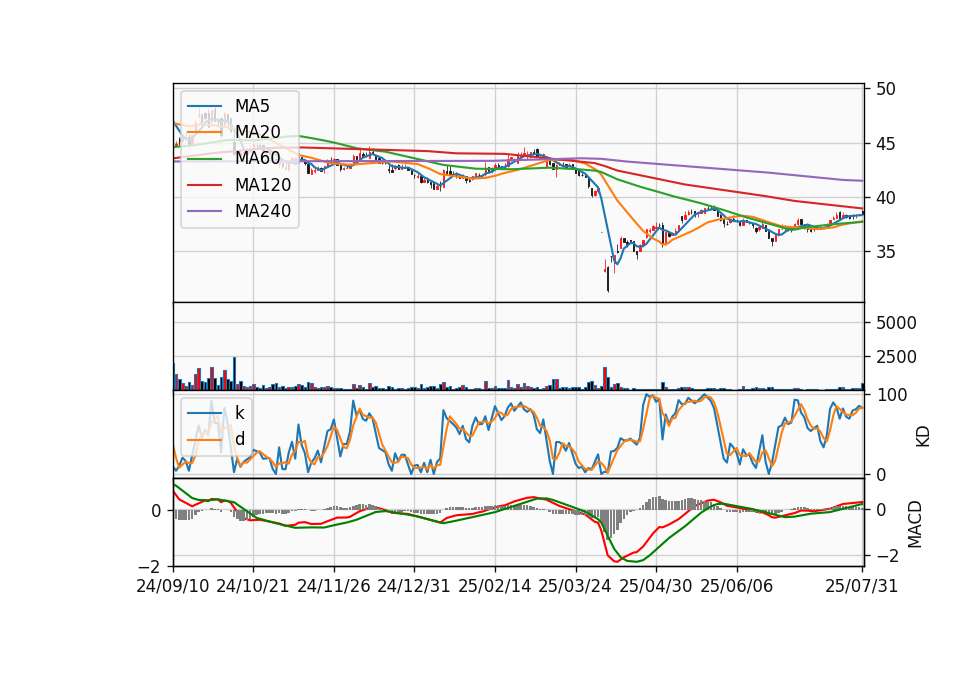Click the 2500 volume axis tick
The image size is (960, 690).
pos(896,357)
